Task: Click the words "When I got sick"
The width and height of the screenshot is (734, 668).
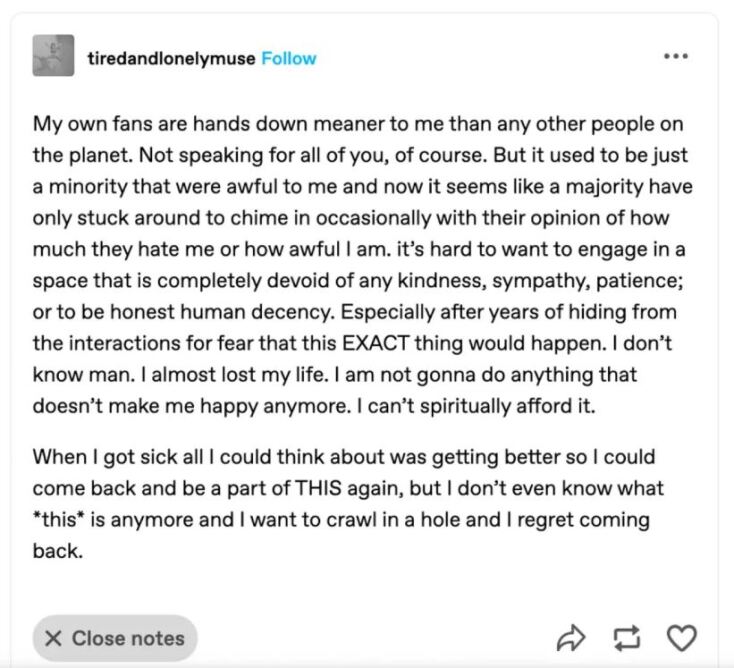Action: point(94,458)
